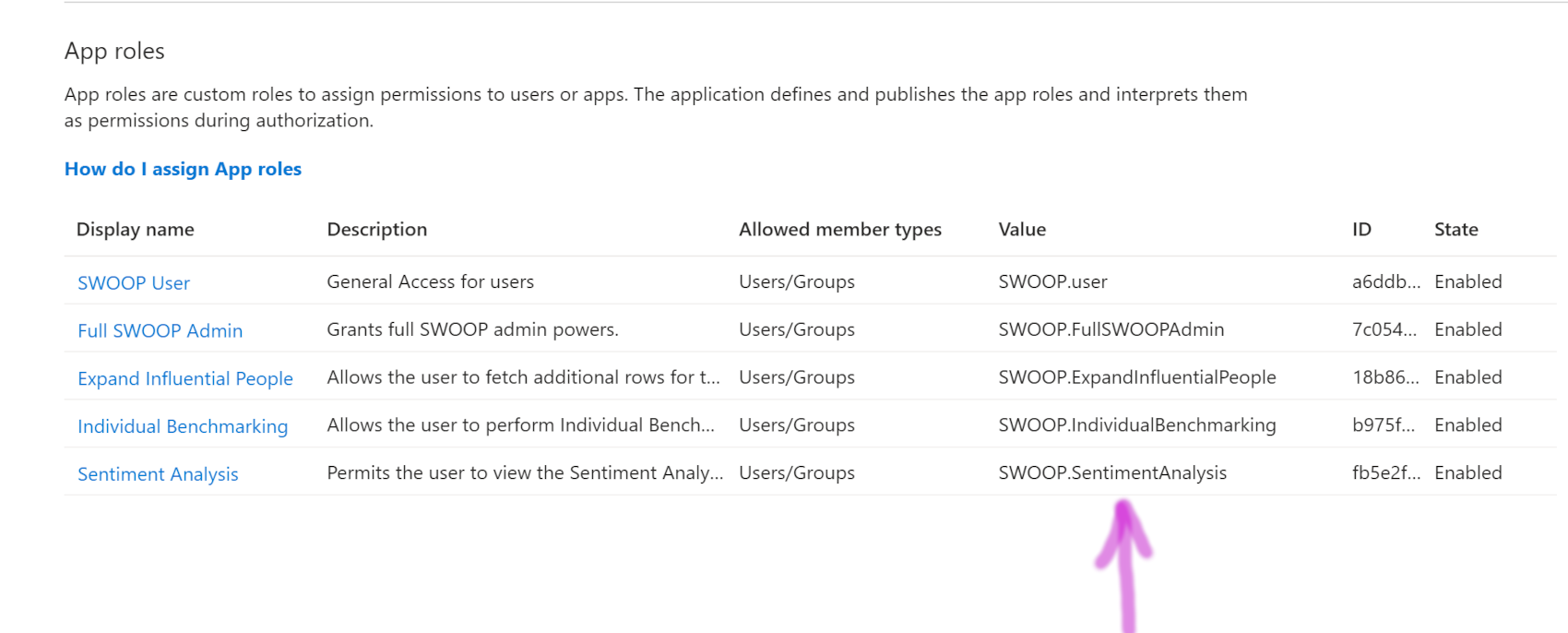Click the ID column header
The image size is (1568, 633).
tap(1361, 230)
